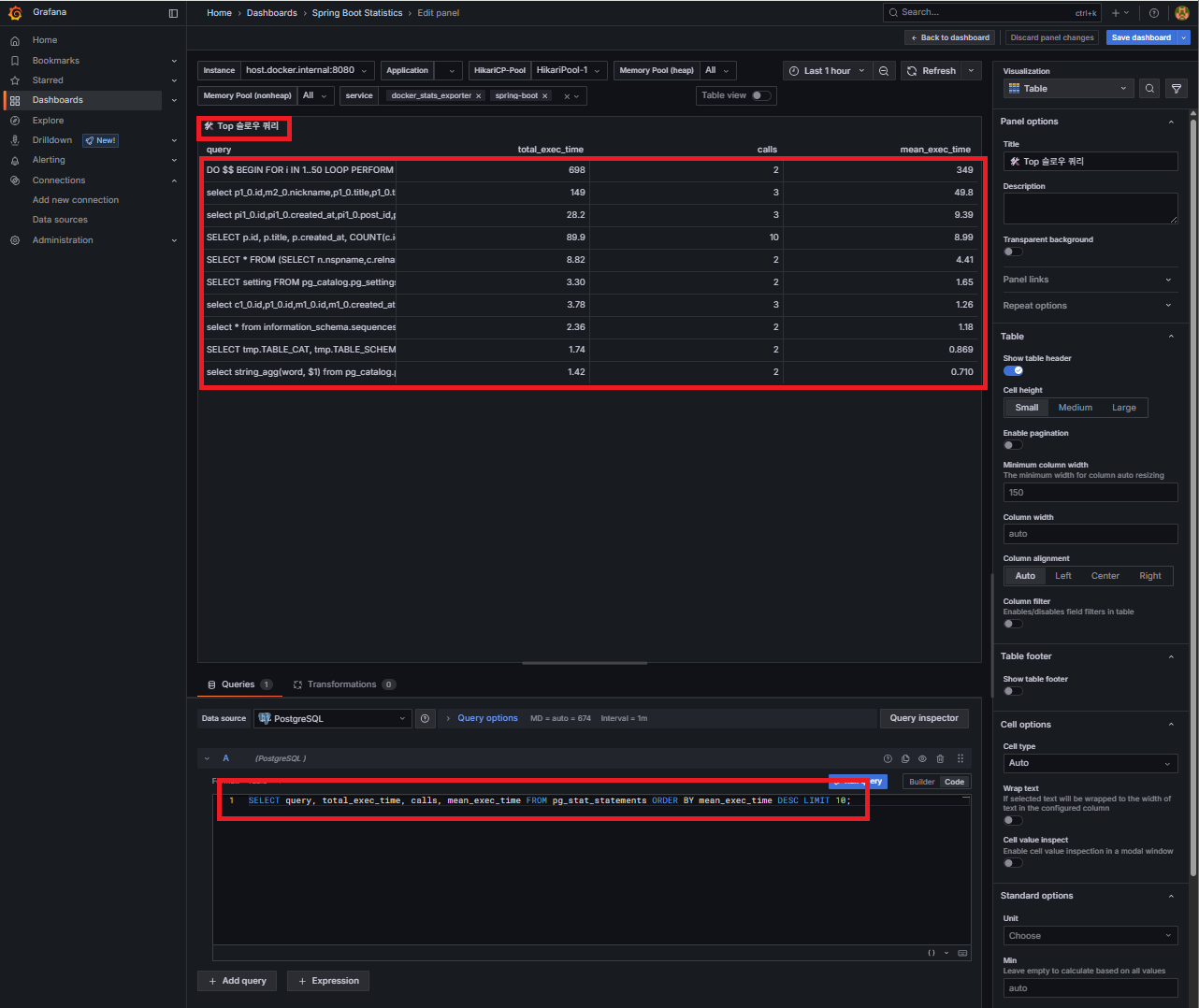Select Medium cell height

tap(1075, 408)
